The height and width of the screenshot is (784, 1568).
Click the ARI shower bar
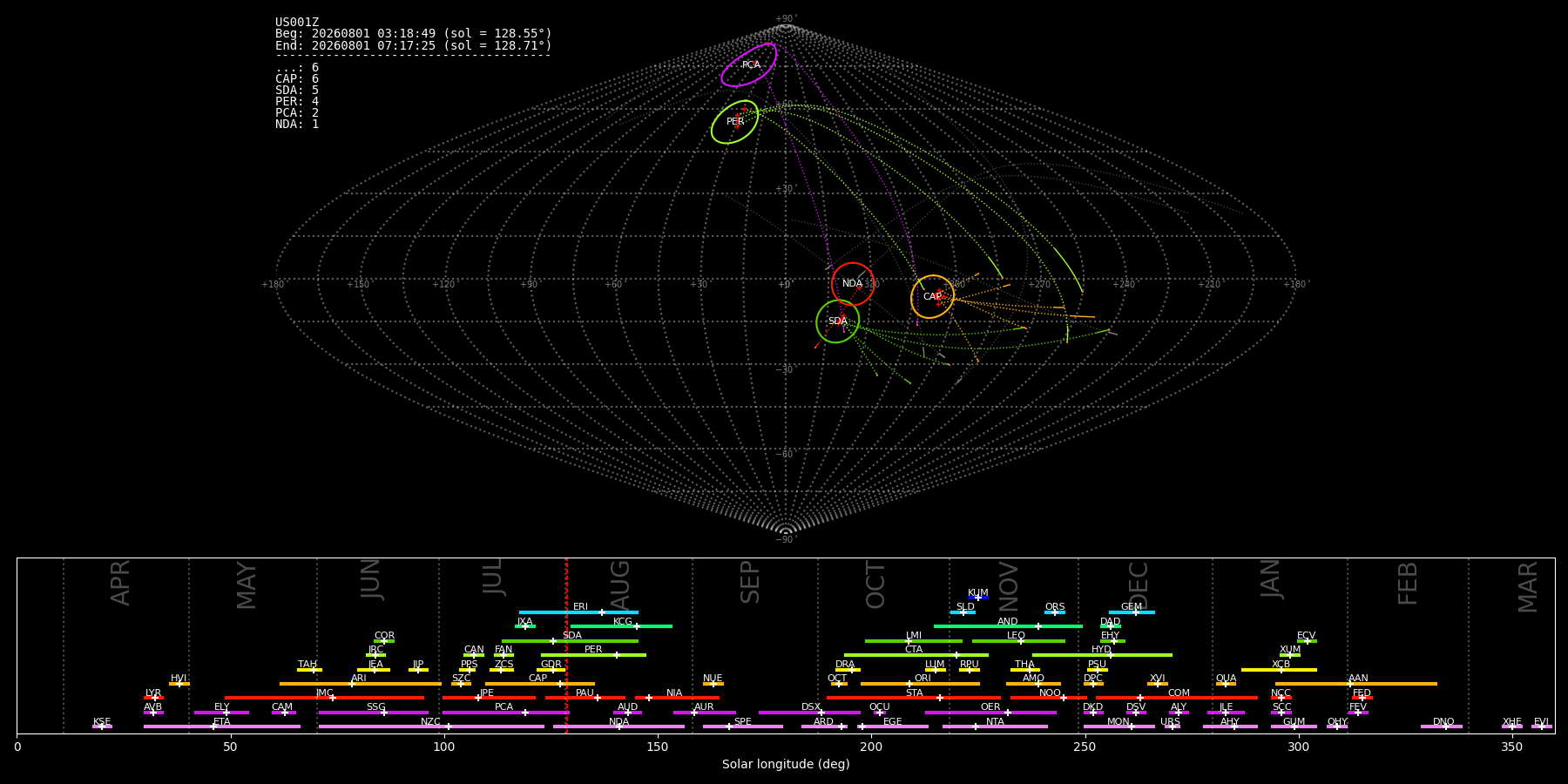pyautogui.click(x=361, y=684)
